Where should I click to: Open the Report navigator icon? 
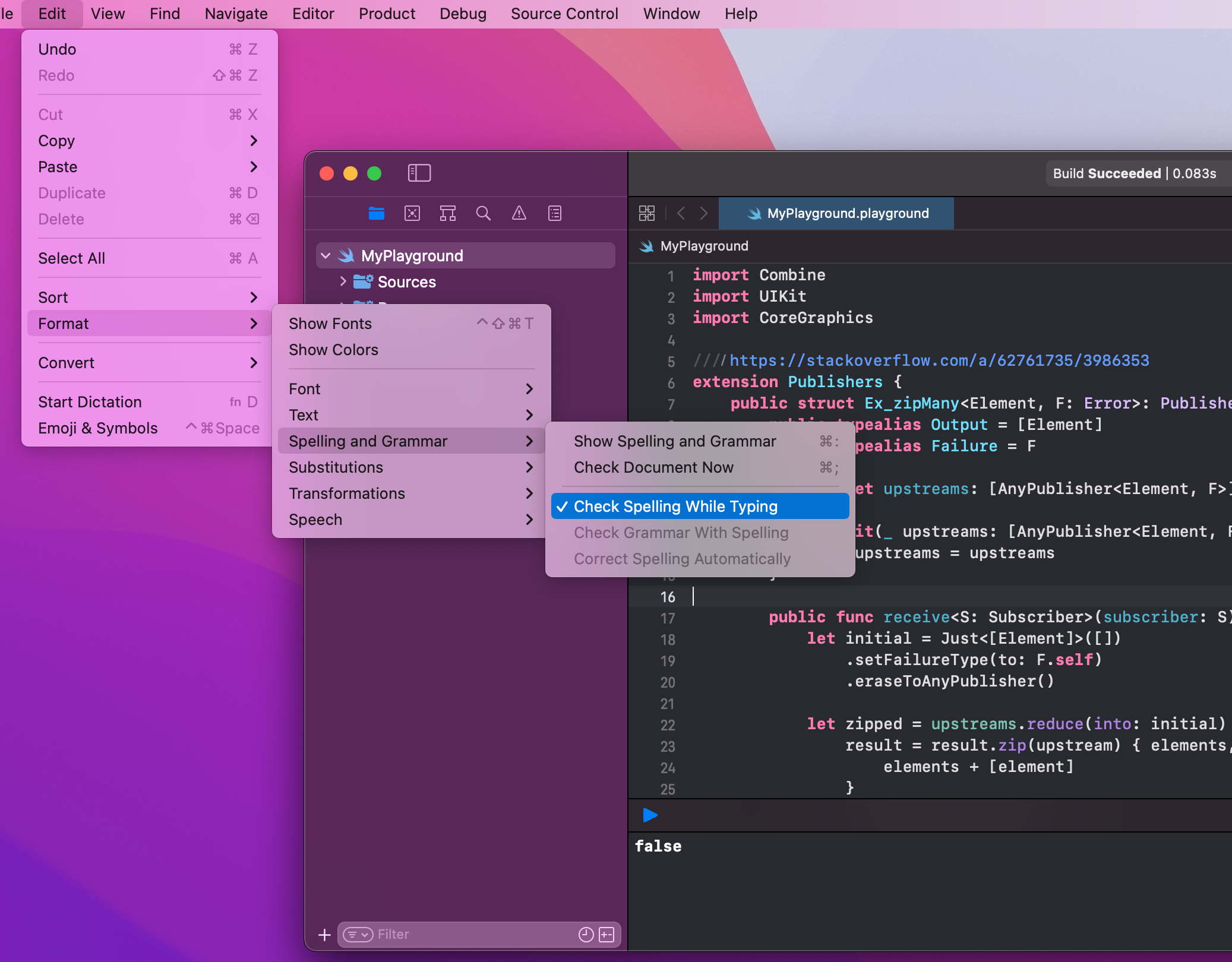click(555, 213)
